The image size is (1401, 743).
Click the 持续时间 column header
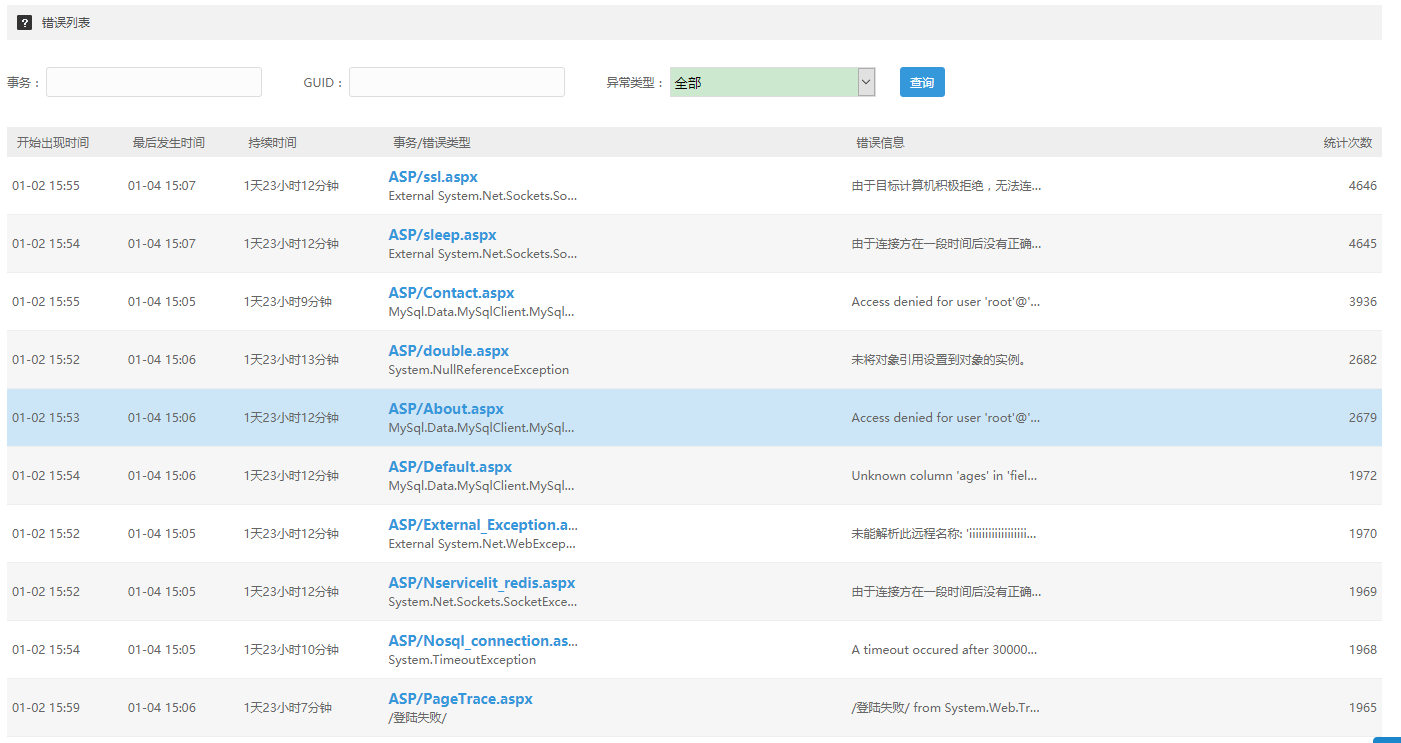[x=273, y=143]
